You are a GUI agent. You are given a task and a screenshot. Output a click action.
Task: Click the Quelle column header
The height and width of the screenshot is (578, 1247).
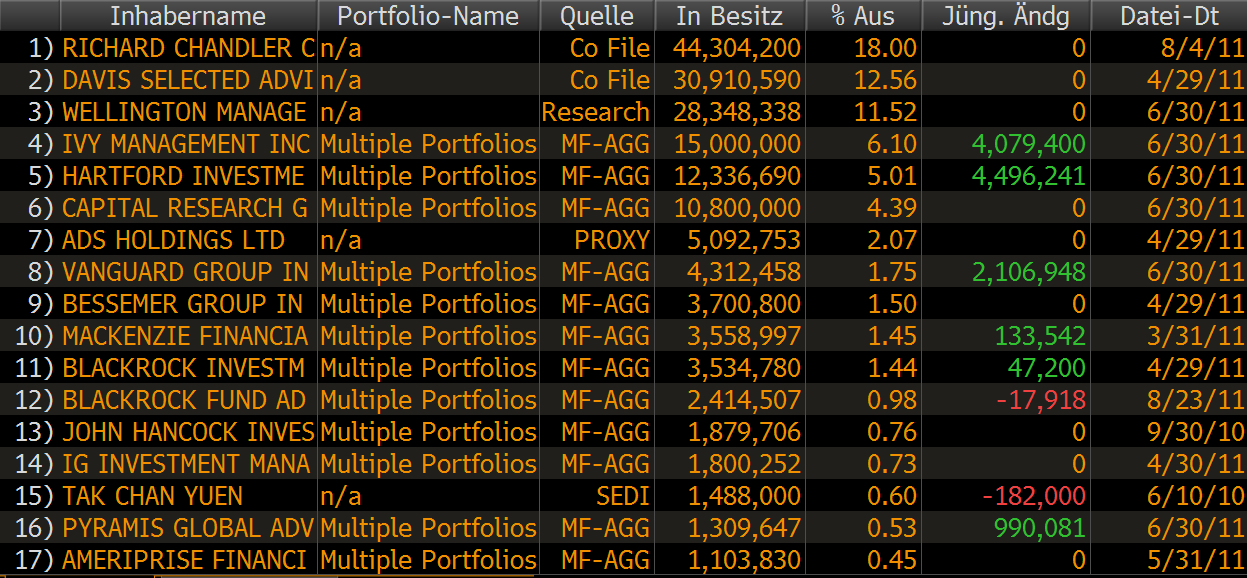(x=597, y=16)
